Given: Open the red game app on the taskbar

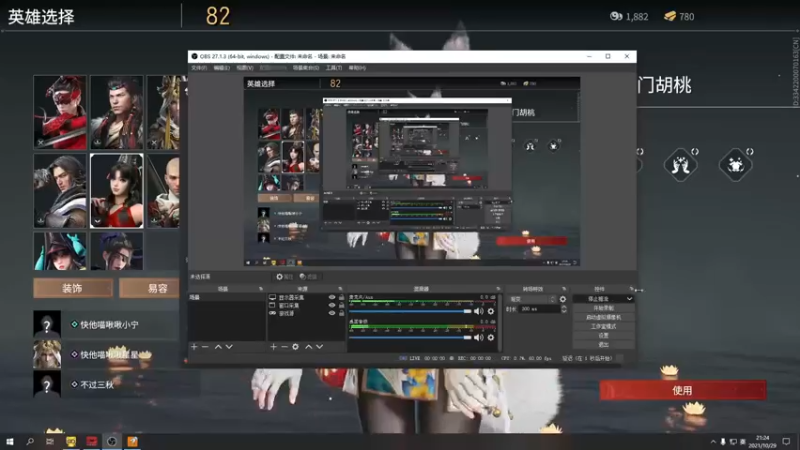Looking at the screenshot, I should point(91,441).
